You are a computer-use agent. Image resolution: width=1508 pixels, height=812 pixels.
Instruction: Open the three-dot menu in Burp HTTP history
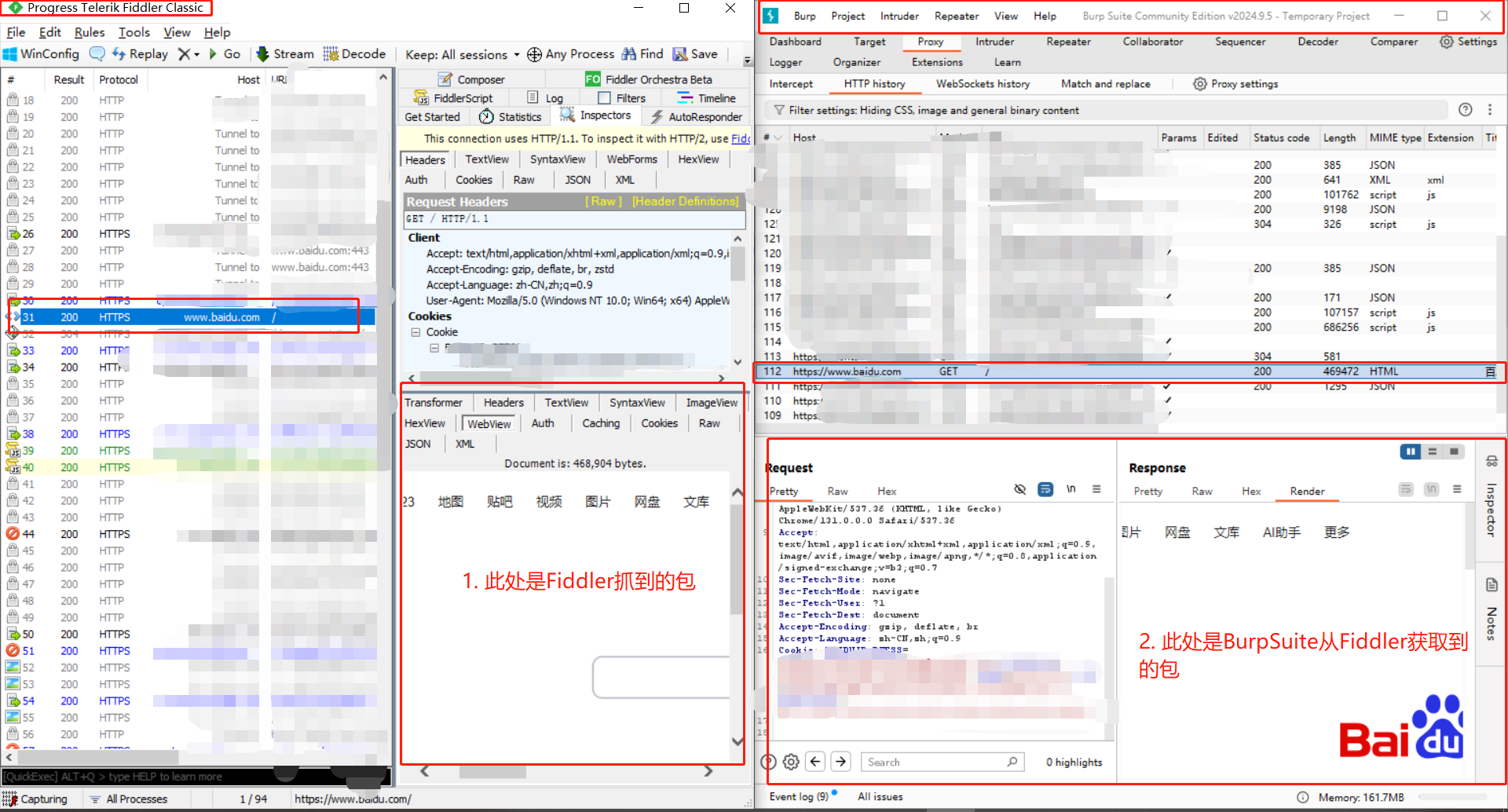pos(1490,110)
